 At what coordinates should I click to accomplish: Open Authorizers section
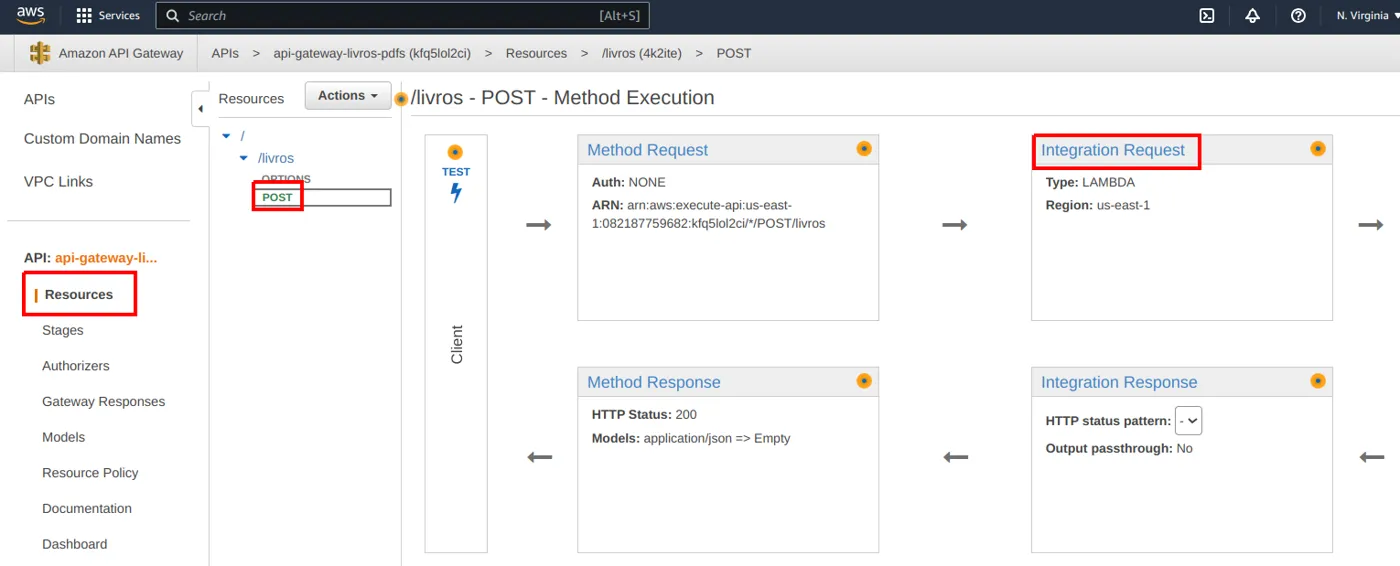point(76,366)
